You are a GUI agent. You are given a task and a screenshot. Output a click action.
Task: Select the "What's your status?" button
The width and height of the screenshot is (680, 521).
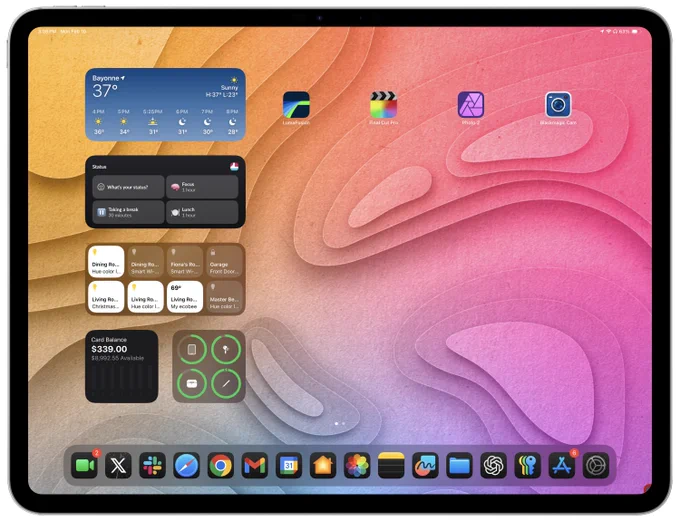click(128, 187)
